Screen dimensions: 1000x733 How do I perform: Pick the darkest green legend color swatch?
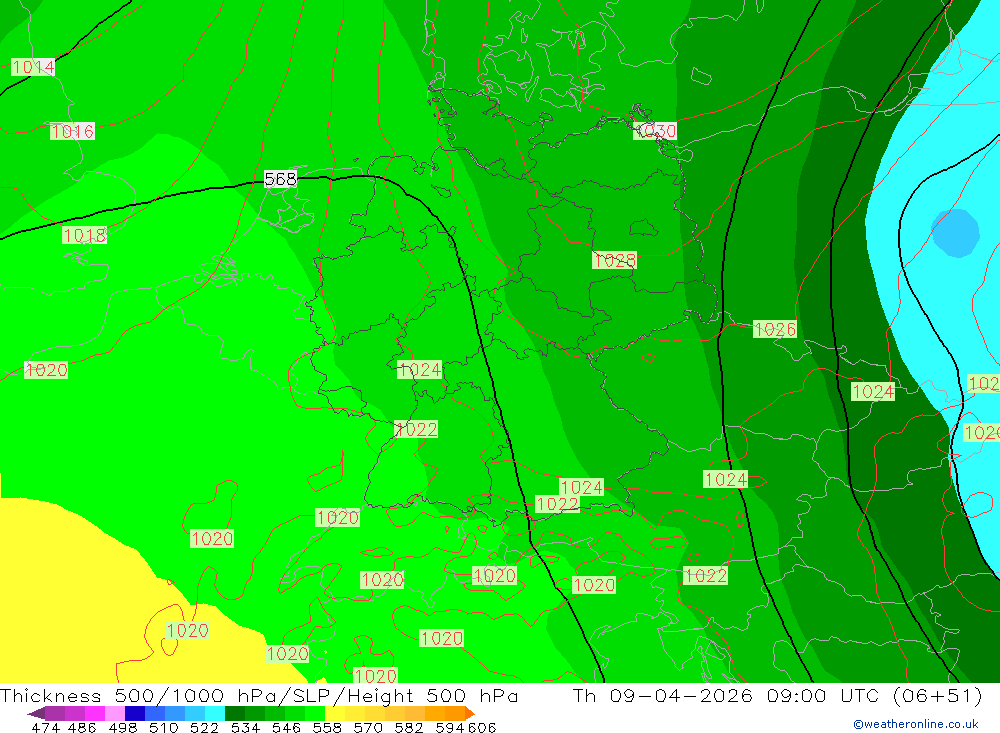235,713
